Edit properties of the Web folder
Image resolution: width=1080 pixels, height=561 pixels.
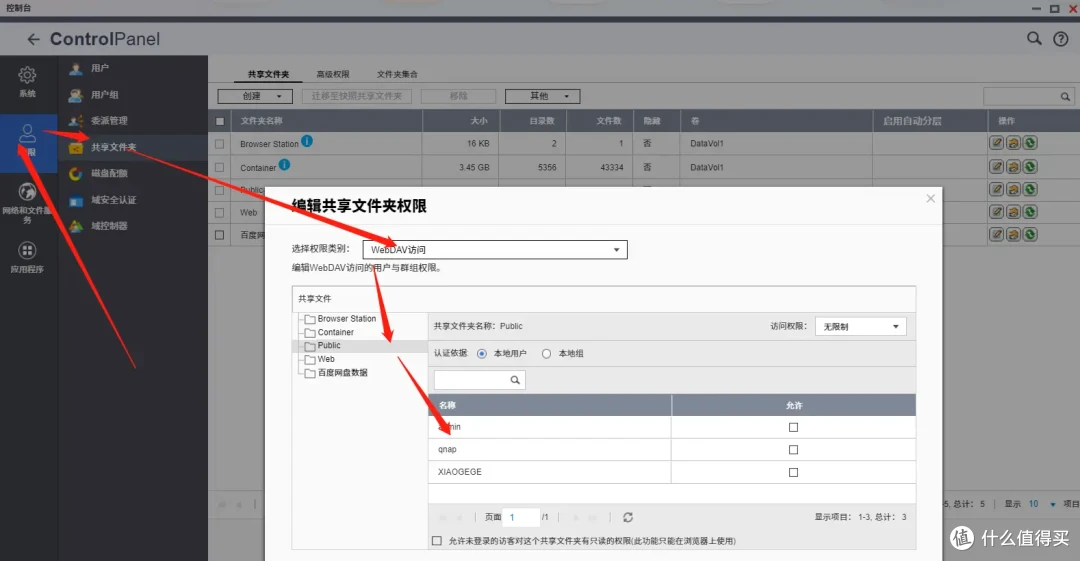point(997,212)
